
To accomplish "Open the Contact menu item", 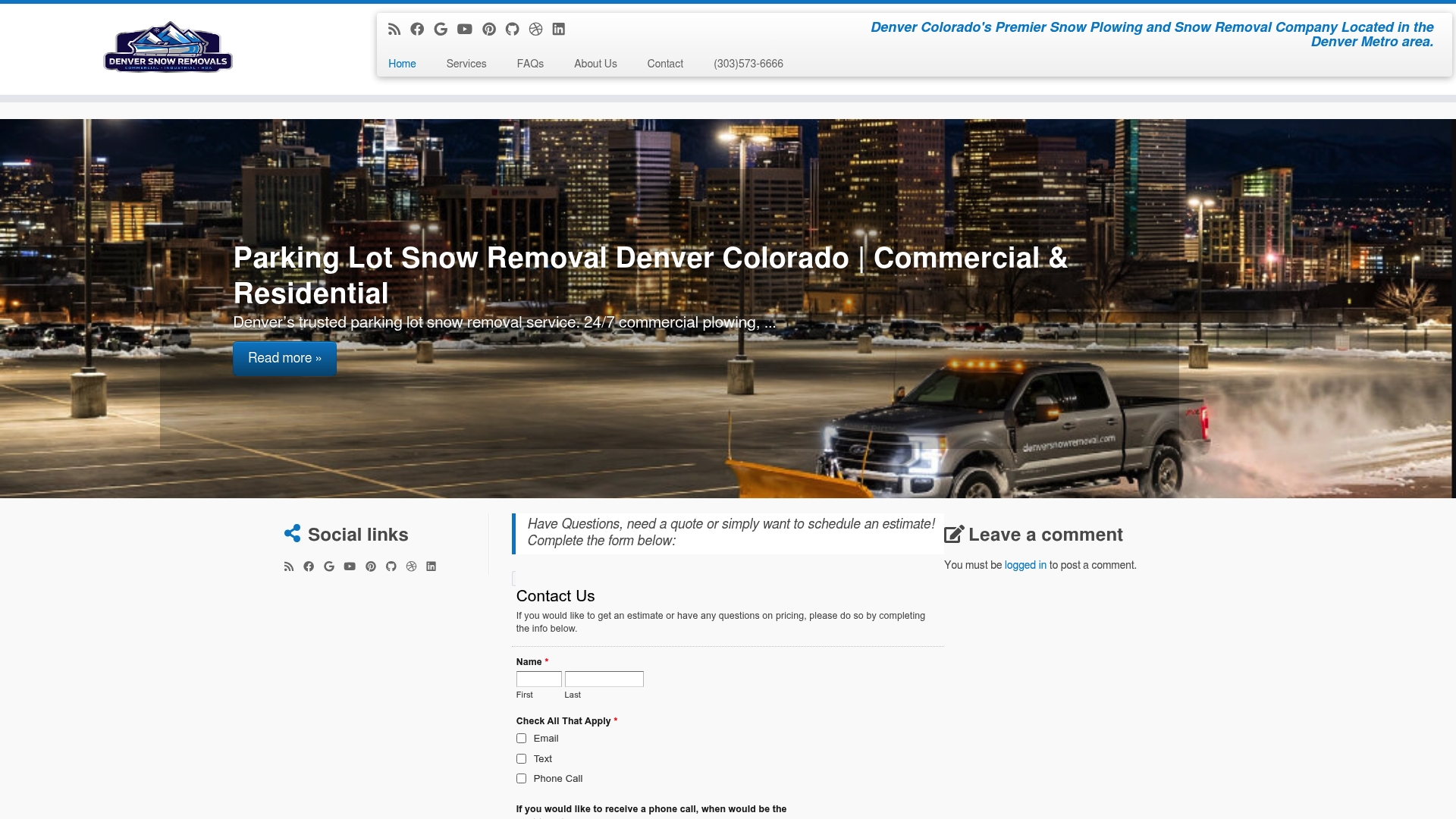I will tap(665, 64).
